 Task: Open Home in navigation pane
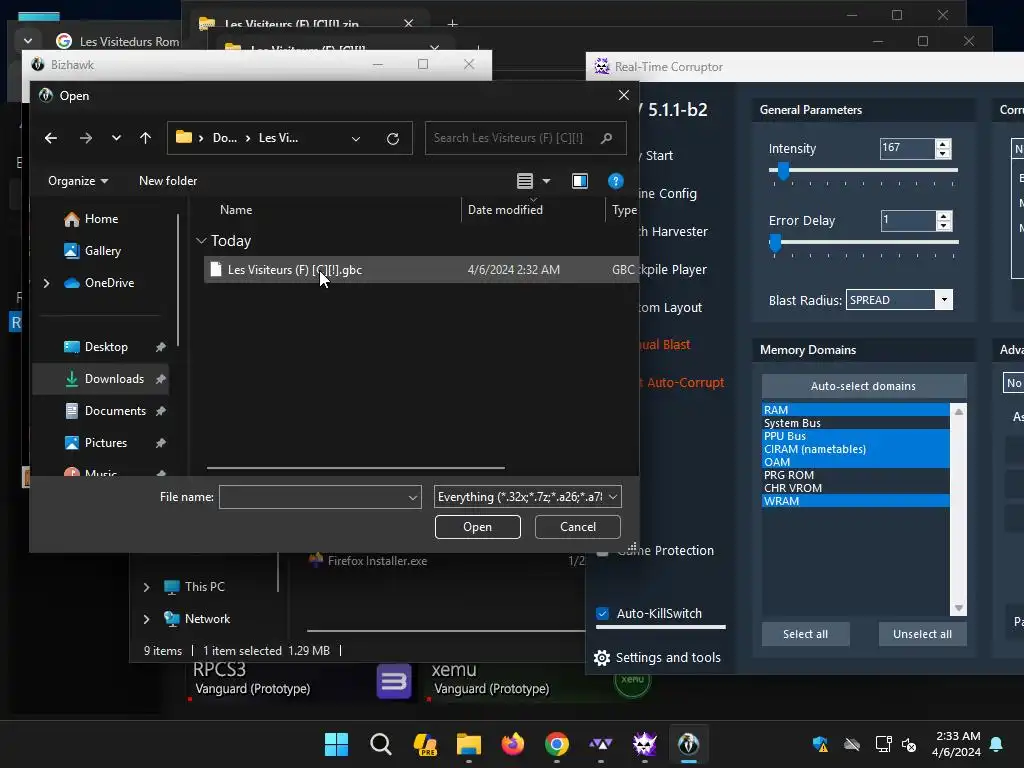91,219
